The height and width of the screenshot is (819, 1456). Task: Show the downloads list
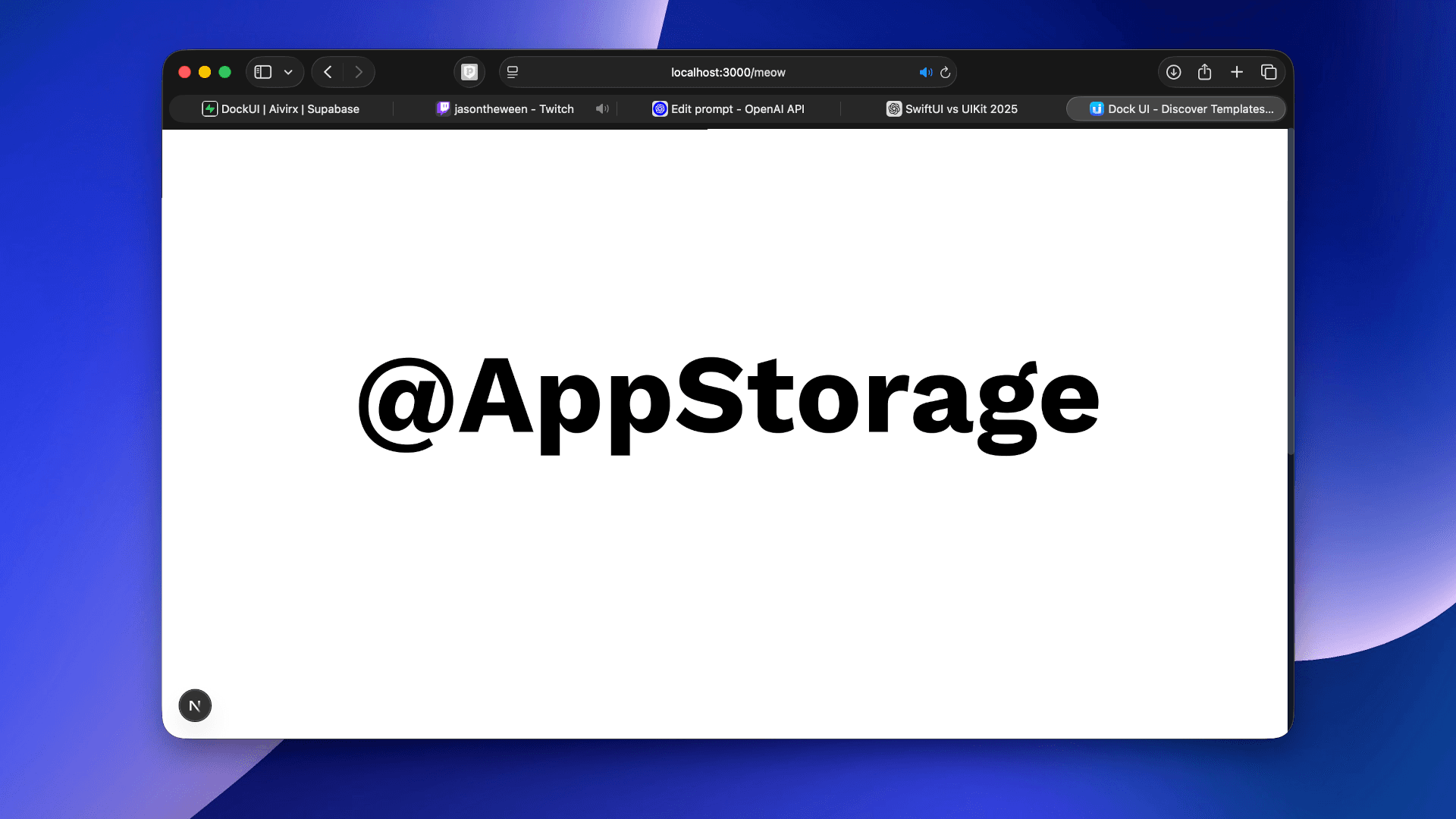coord(1173,72)
